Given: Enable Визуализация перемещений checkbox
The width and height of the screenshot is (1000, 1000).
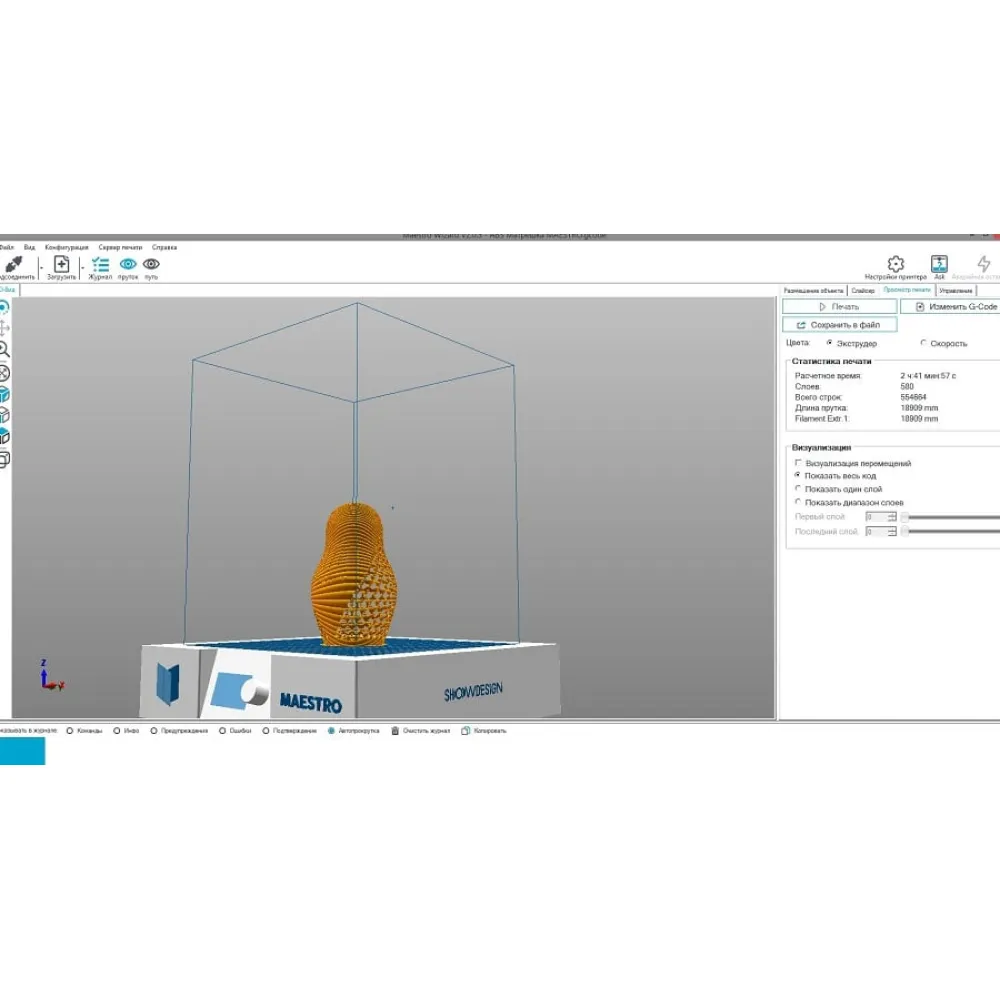Looking at the screenshot, I should (x=798, y=463).
